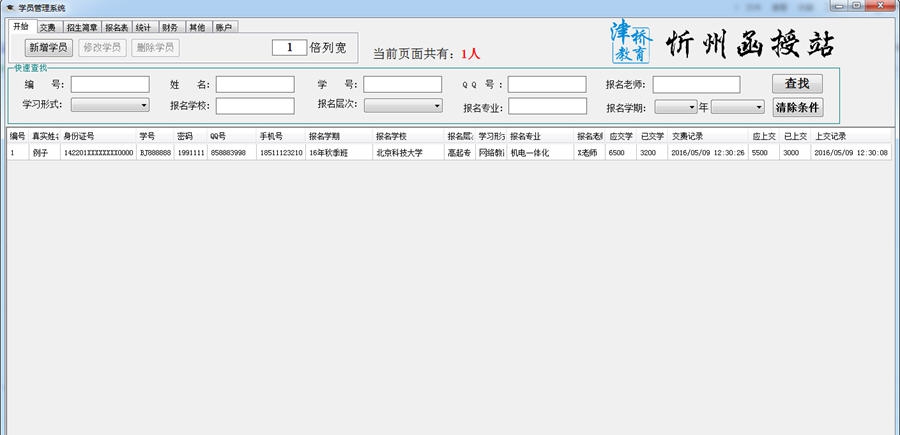This screenshot has width=900, height=435.
Task: Click the 报名学校 search field
Action: coord(255,106)
